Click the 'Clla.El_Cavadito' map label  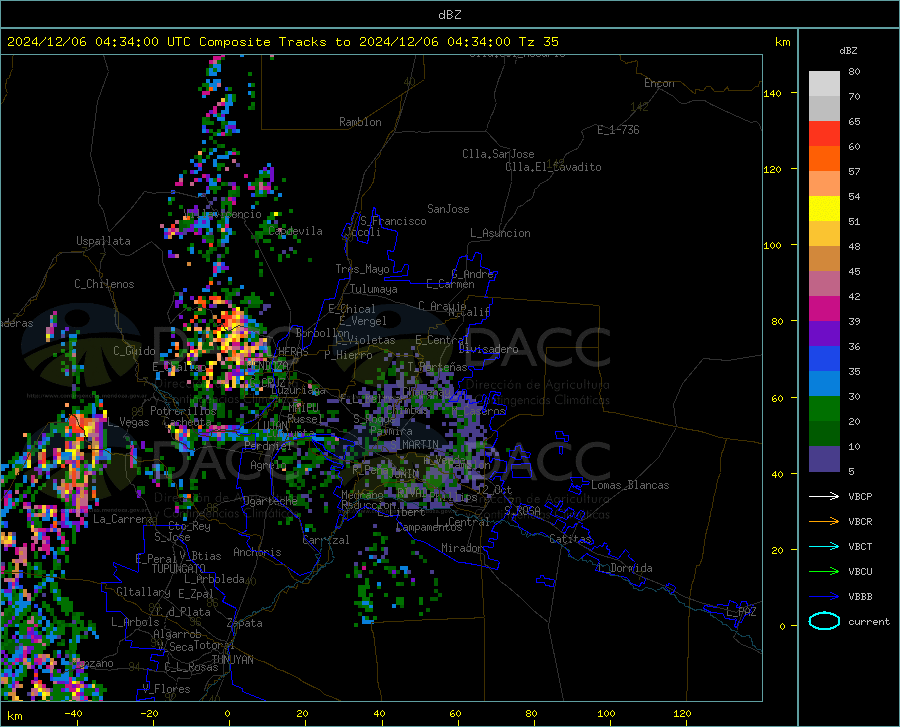(553, 167)
